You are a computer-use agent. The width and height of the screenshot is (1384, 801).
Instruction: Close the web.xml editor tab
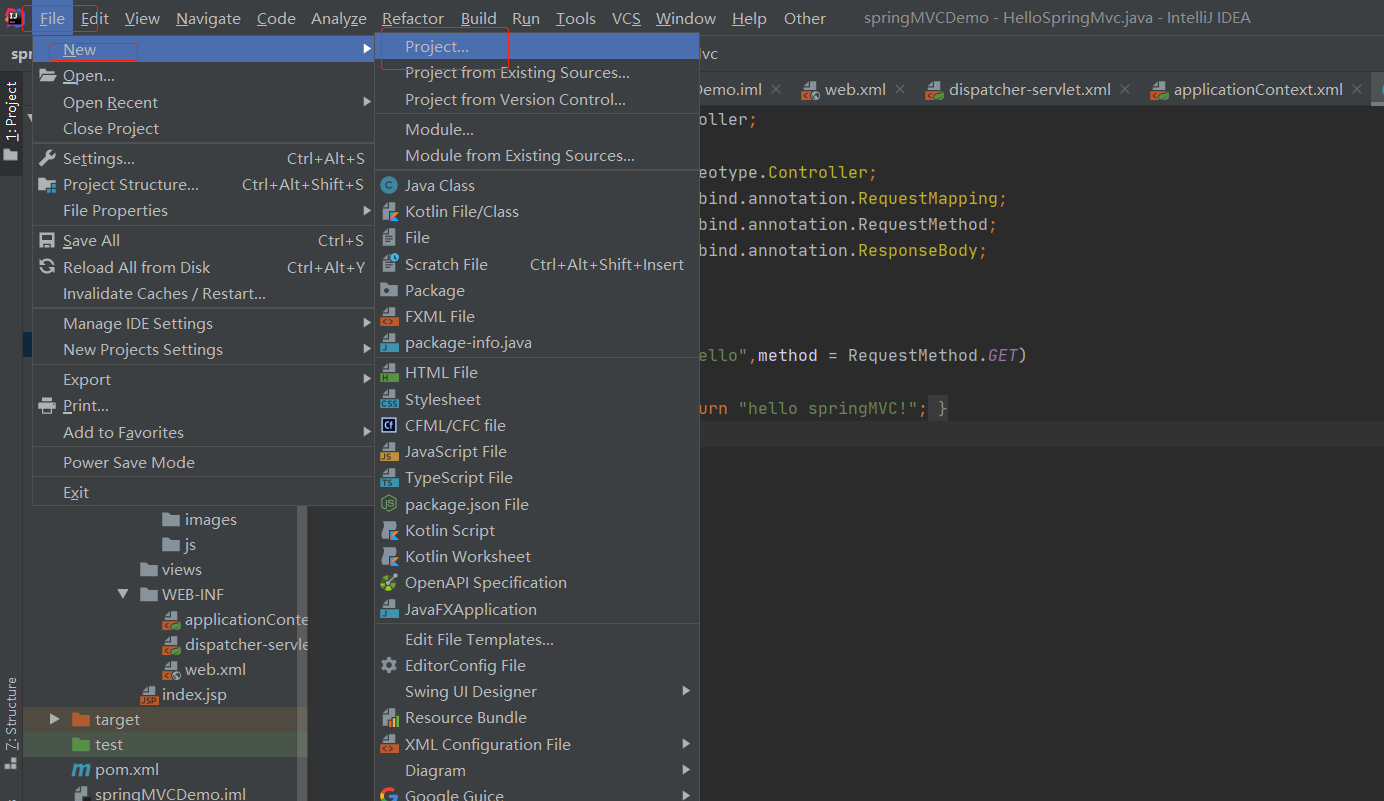[x=901, y=89]
